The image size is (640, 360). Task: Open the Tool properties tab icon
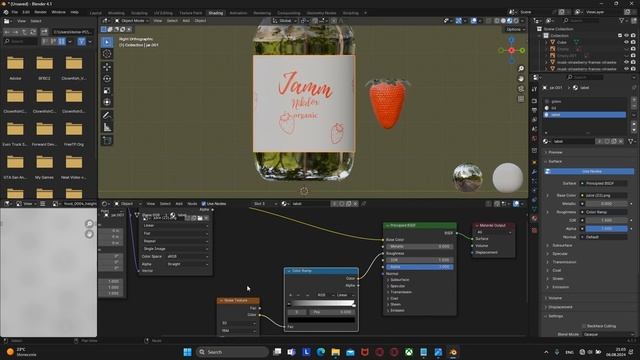(x=534, y=89)
